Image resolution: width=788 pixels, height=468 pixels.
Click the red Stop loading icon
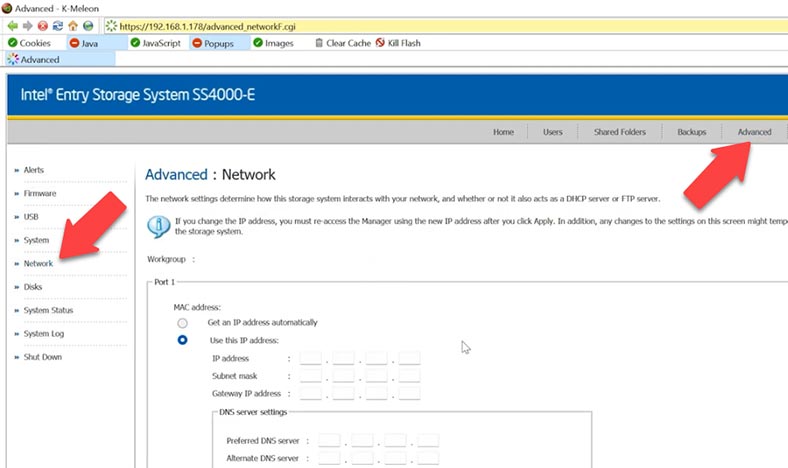(x=43, y=26)
